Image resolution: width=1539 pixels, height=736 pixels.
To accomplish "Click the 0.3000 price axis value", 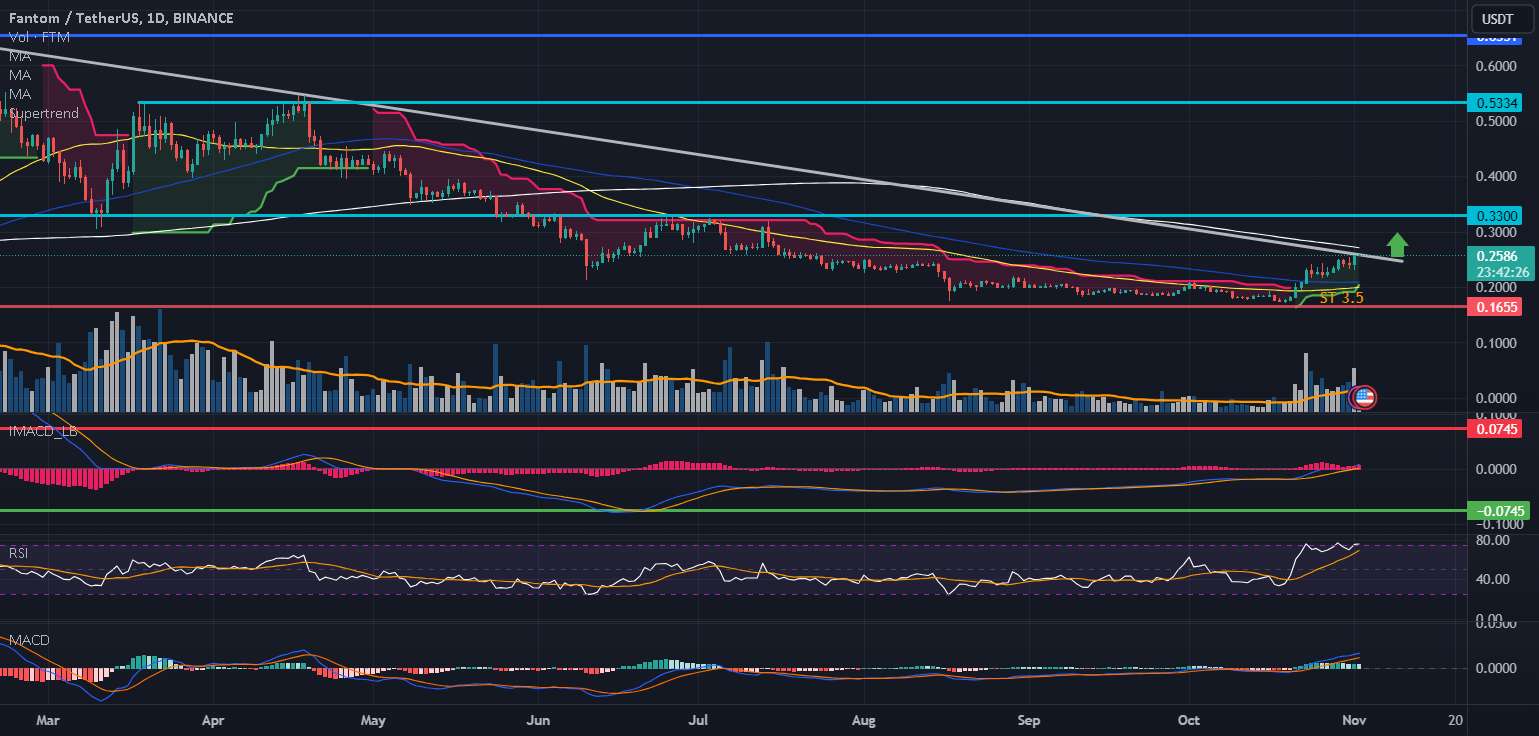I will 1497,232.
